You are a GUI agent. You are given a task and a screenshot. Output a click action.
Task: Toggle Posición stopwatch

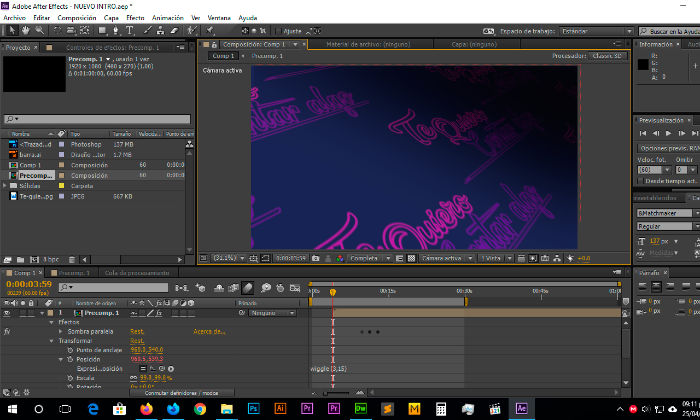click(70, 359)
